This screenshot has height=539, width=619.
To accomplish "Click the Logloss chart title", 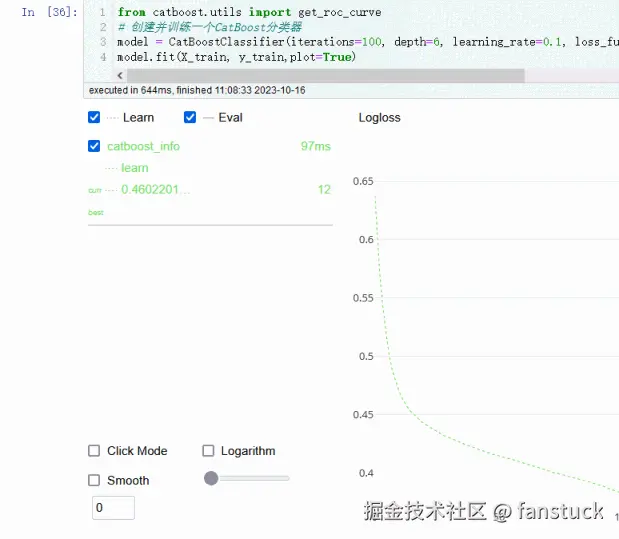I will (x=379, y=118).
